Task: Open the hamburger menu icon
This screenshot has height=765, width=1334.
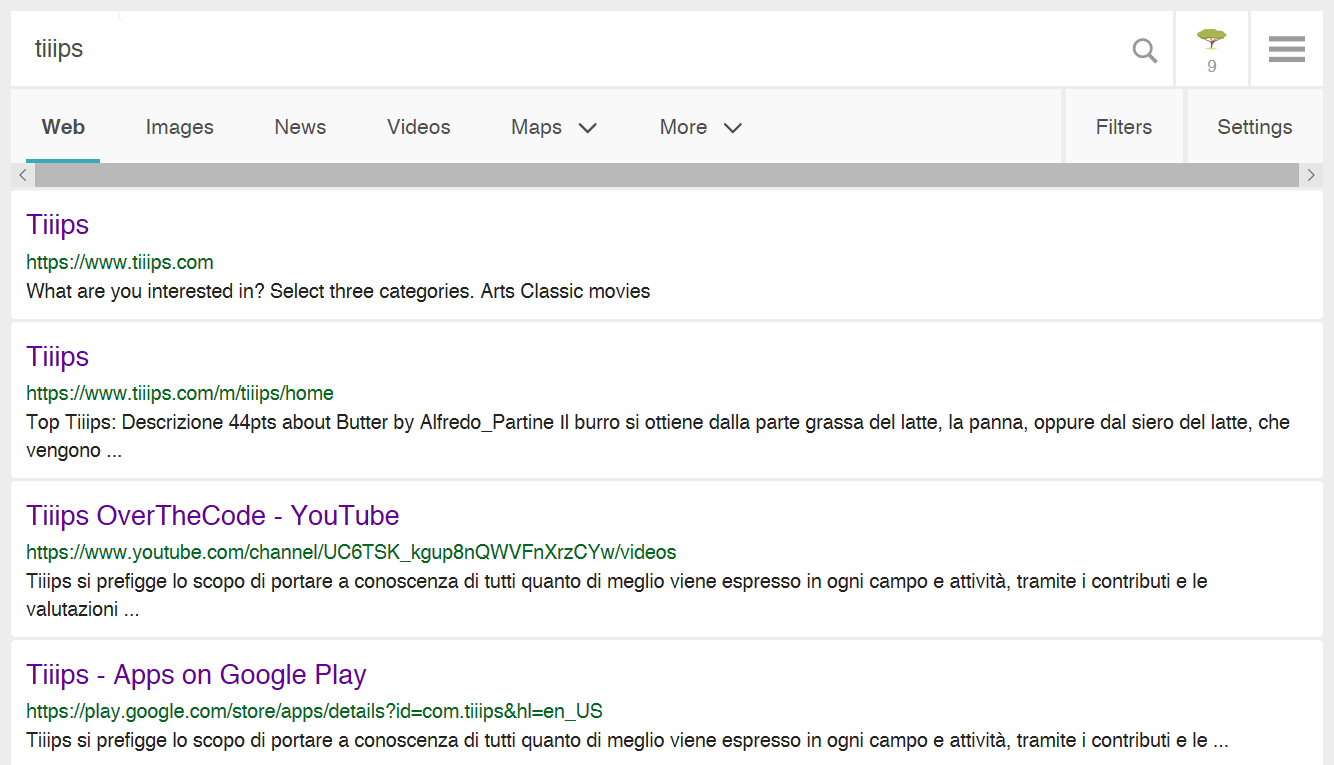Action: (1286, 49)
